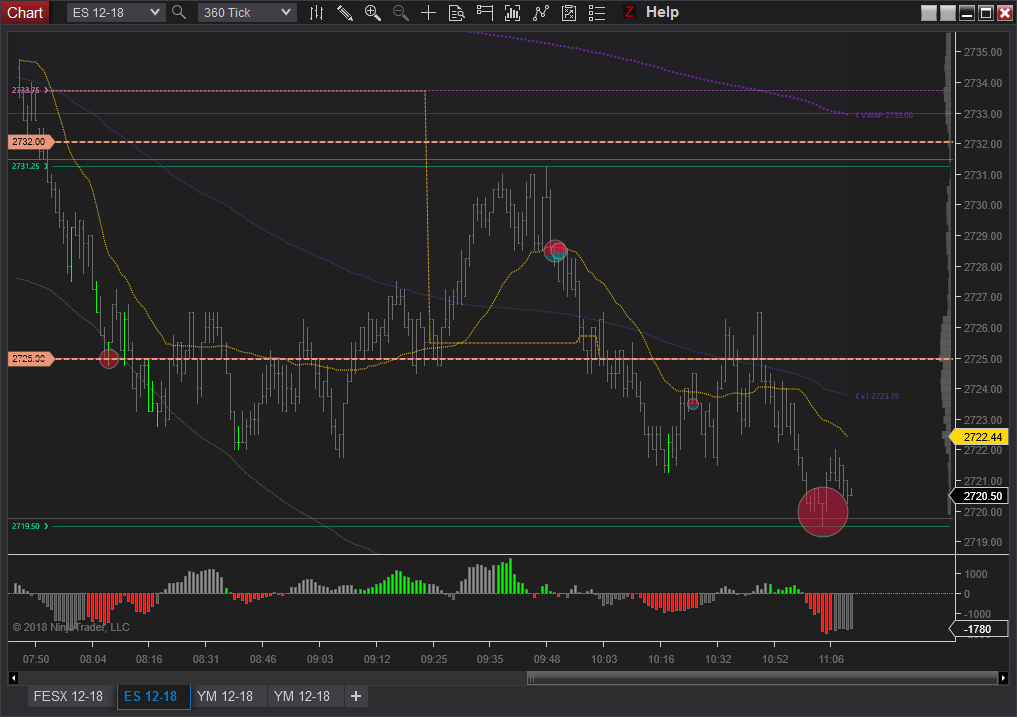
Task: Switch to the last YM 12-18 tab
Action: (x=302, y=696)
